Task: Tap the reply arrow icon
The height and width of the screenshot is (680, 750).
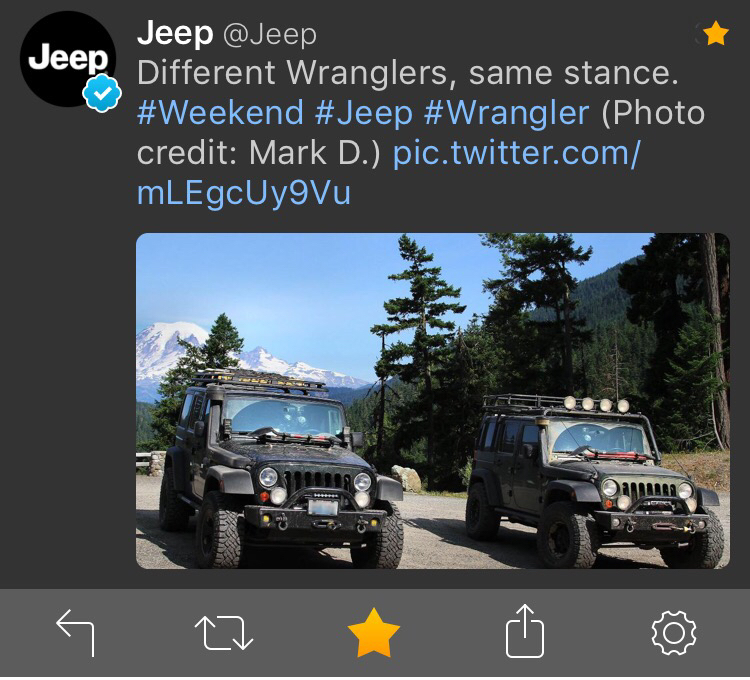Action: point(75,632)
